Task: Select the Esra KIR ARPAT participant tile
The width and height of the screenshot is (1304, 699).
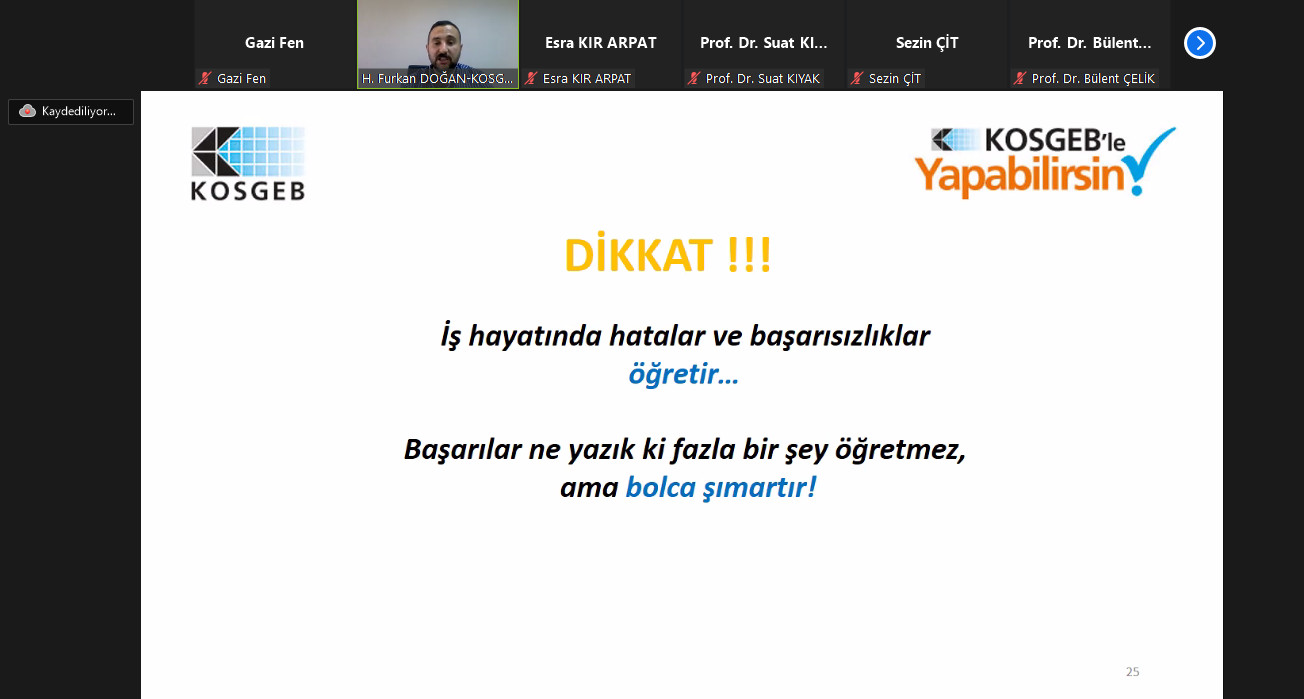Action: tap(600, 42)
